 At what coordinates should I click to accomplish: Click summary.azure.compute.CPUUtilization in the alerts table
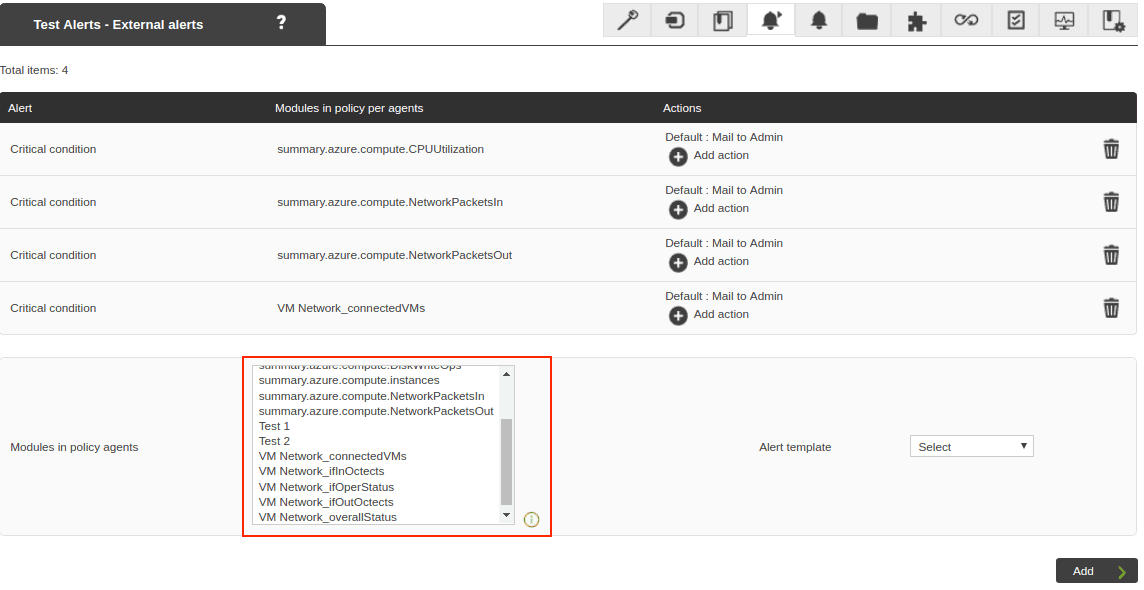coord(380,149)
